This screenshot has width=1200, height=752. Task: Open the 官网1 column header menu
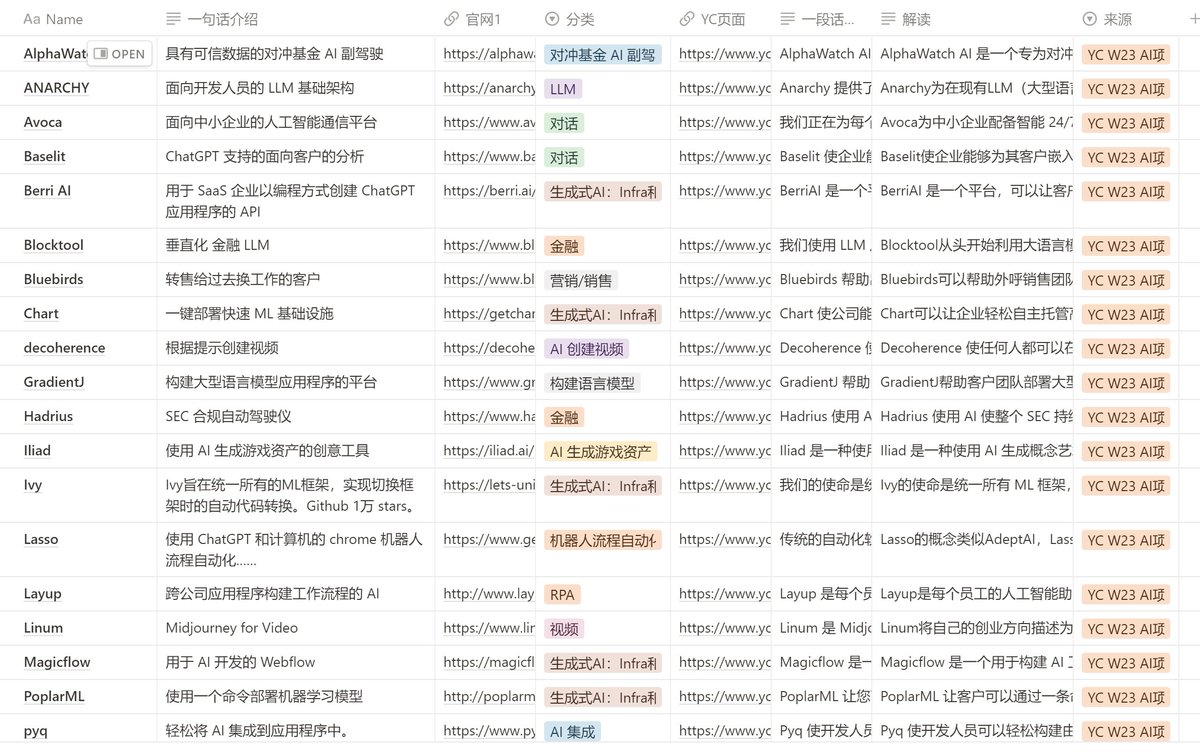pyautogui.click(x=473, y=19)
